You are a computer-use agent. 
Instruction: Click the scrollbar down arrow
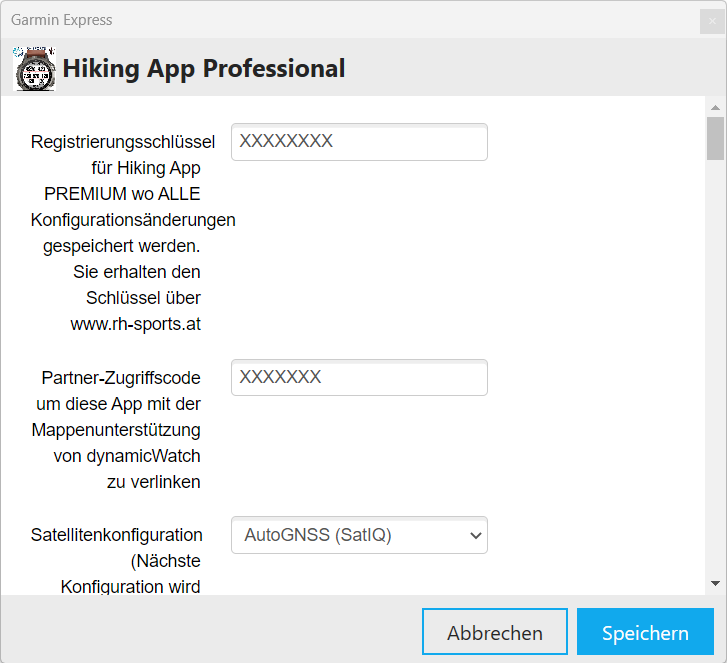tap(715, 583)
